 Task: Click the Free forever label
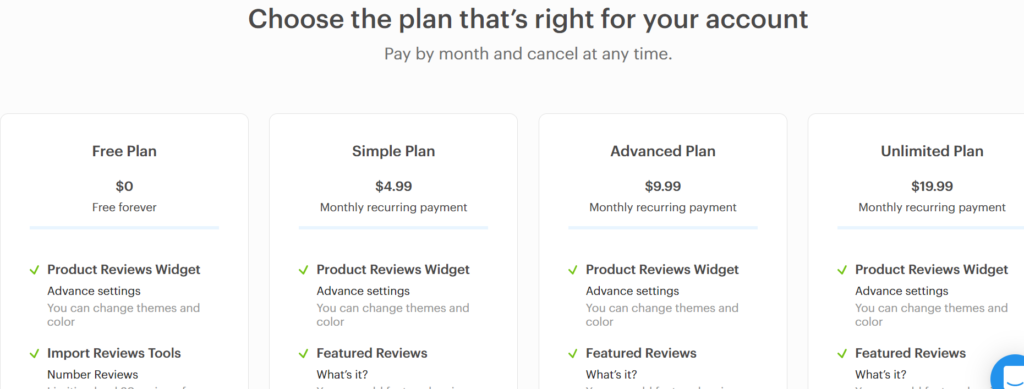[124, 208]
